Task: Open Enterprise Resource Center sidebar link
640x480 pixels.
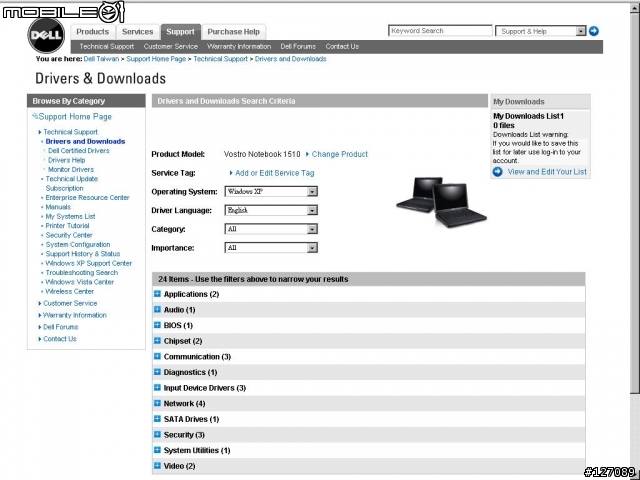Action: point(87,198)
